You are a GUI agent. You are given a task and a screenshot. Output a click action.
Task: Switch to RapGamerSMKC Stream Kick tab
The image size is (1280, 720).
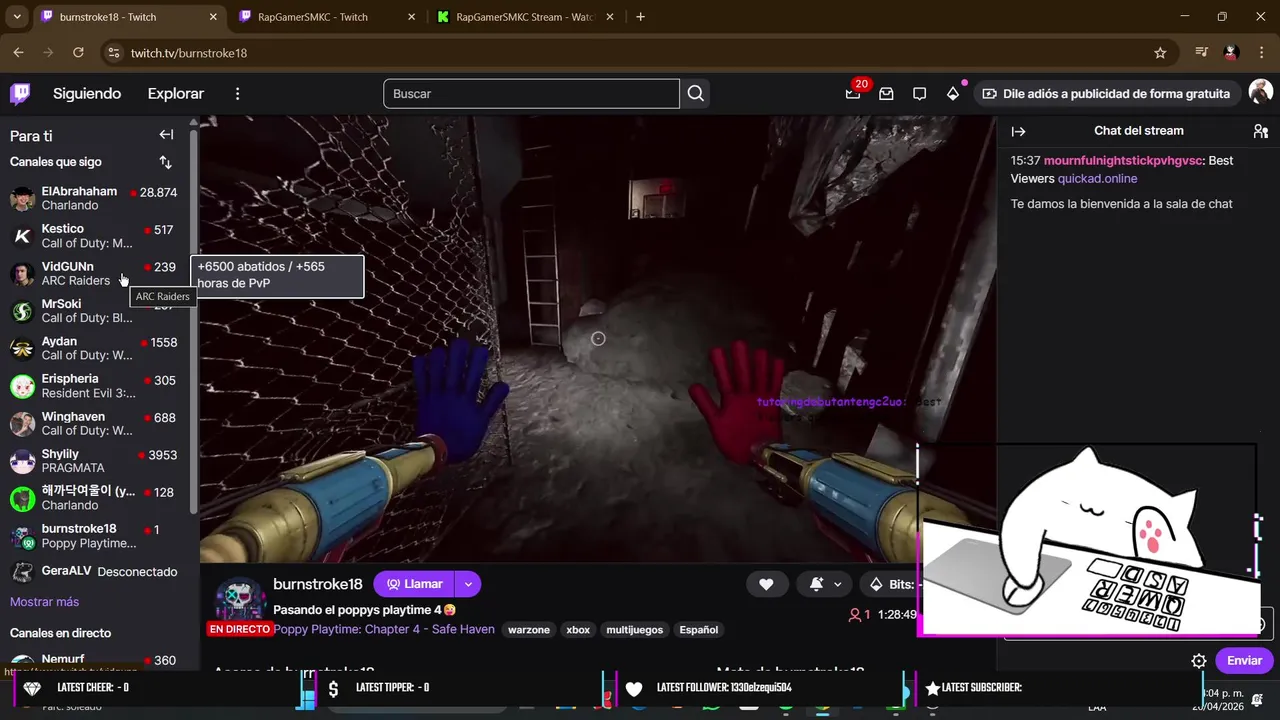pyautogui.click(x=525, y=17)
